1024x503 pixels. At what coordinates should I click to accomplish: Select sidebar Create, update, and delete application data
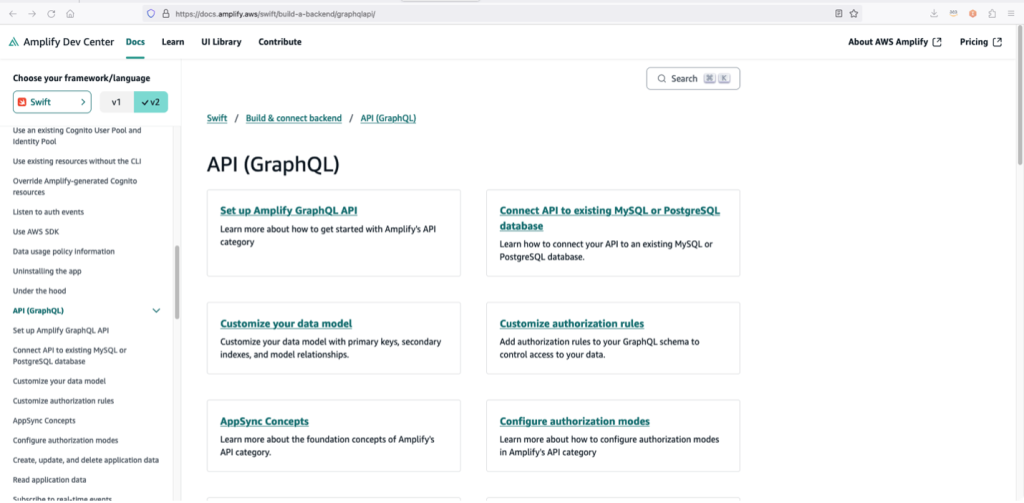86,460
